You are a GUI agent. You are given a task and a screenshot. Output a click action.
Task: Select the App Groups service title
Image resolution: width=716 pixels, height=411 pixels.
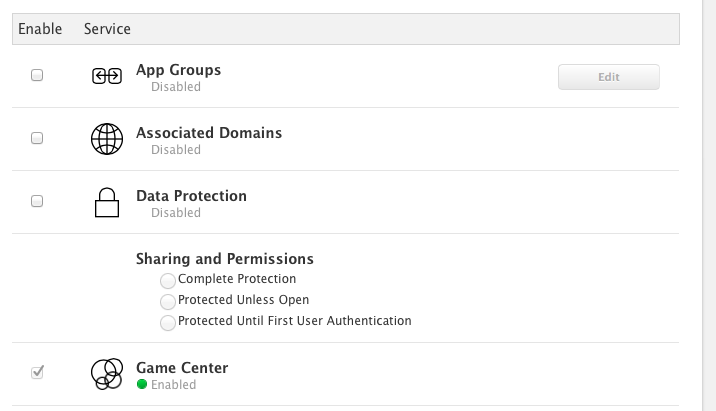pos(178,70)
